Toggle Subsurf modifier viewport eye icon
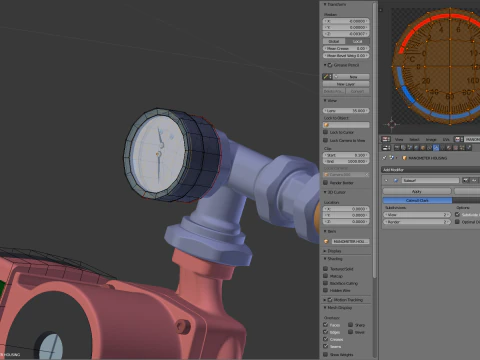Screen dimensions: 480x360 click(474, 180)
